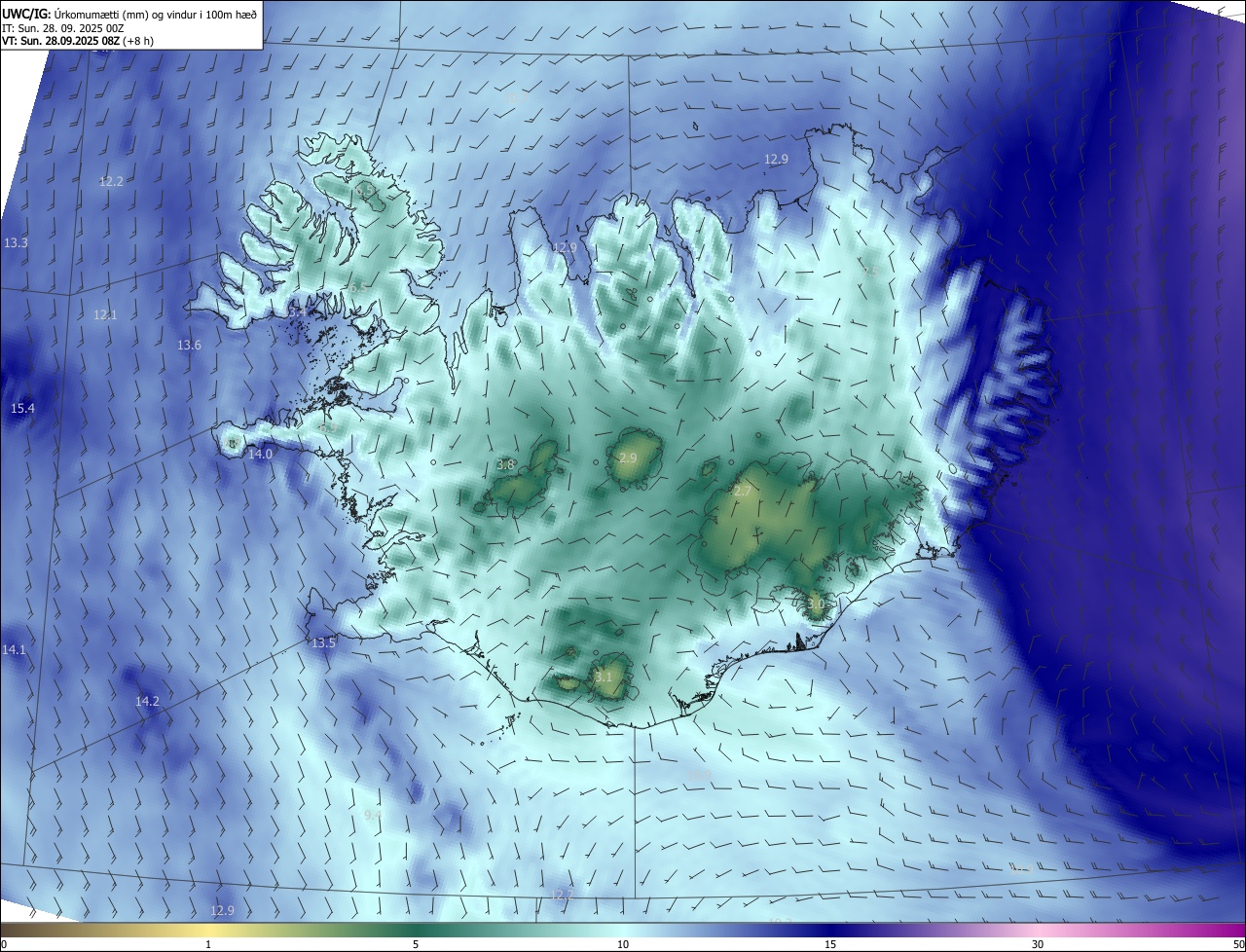Viewport: 1246px width, 952px height.
Task: Click the color scale tick label 5
Action: pos(416,944)
